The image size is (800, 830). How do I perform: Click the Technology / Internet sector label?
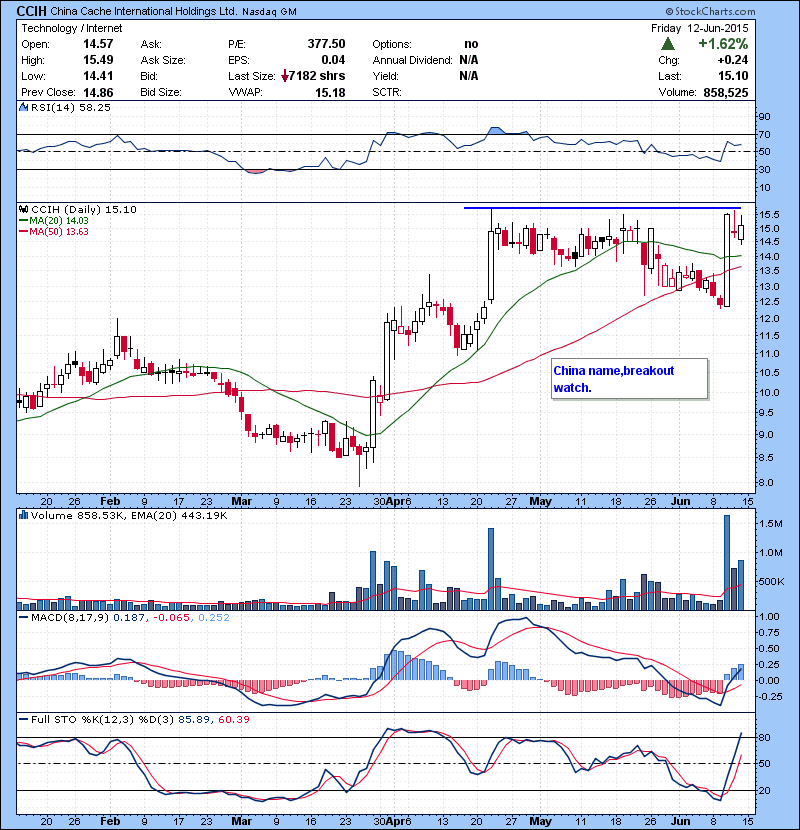[x=71, y=28]
